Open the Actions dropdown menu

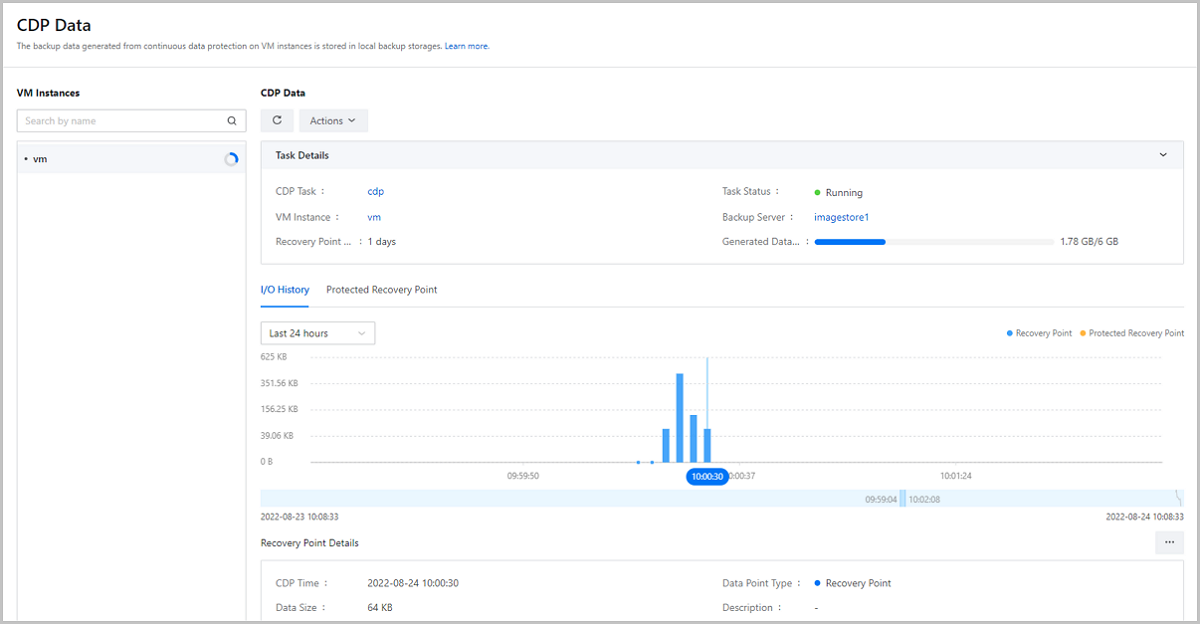pos(333,121)
